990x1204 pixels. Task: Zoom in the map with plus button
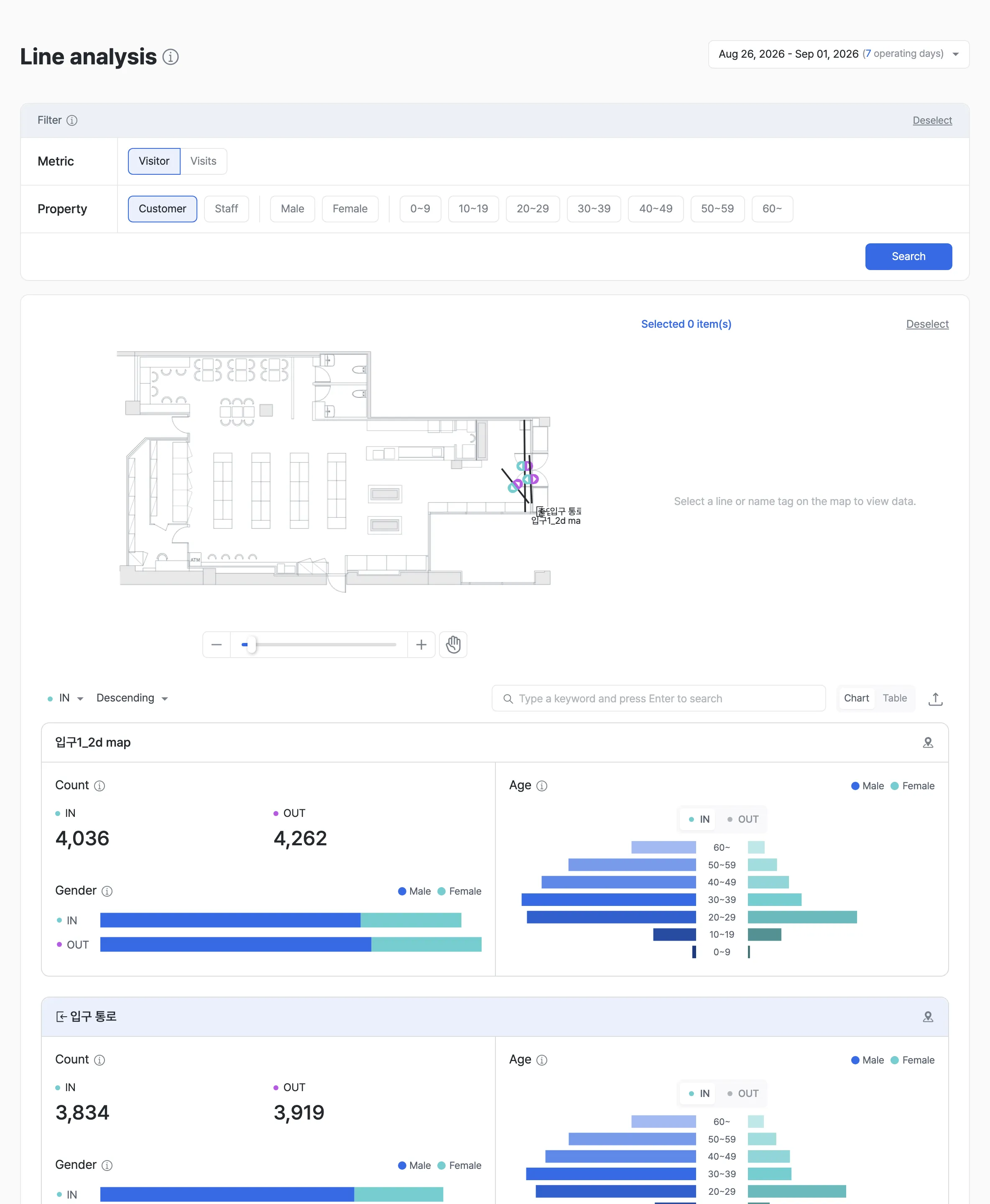tap(421, 645)
